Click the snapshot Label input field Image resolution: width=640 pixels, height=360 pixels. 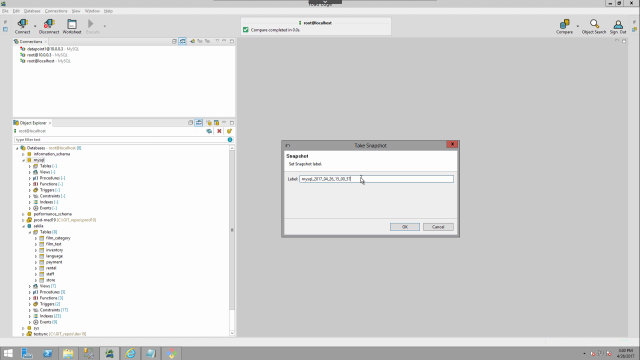(376, 179)
